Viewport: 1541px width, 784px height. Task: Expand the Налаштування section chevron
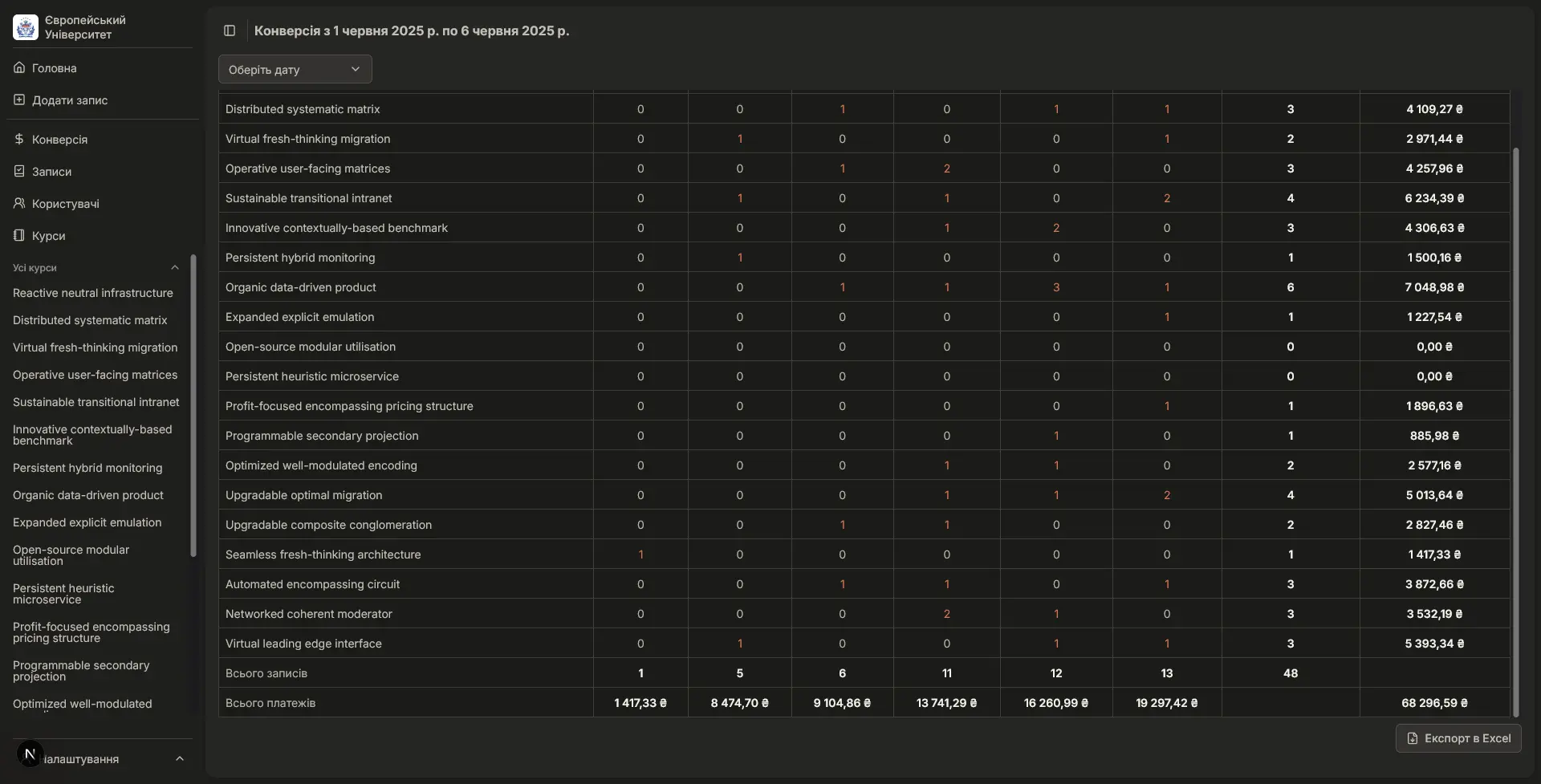pyautogui.click(x=180, y=759)
